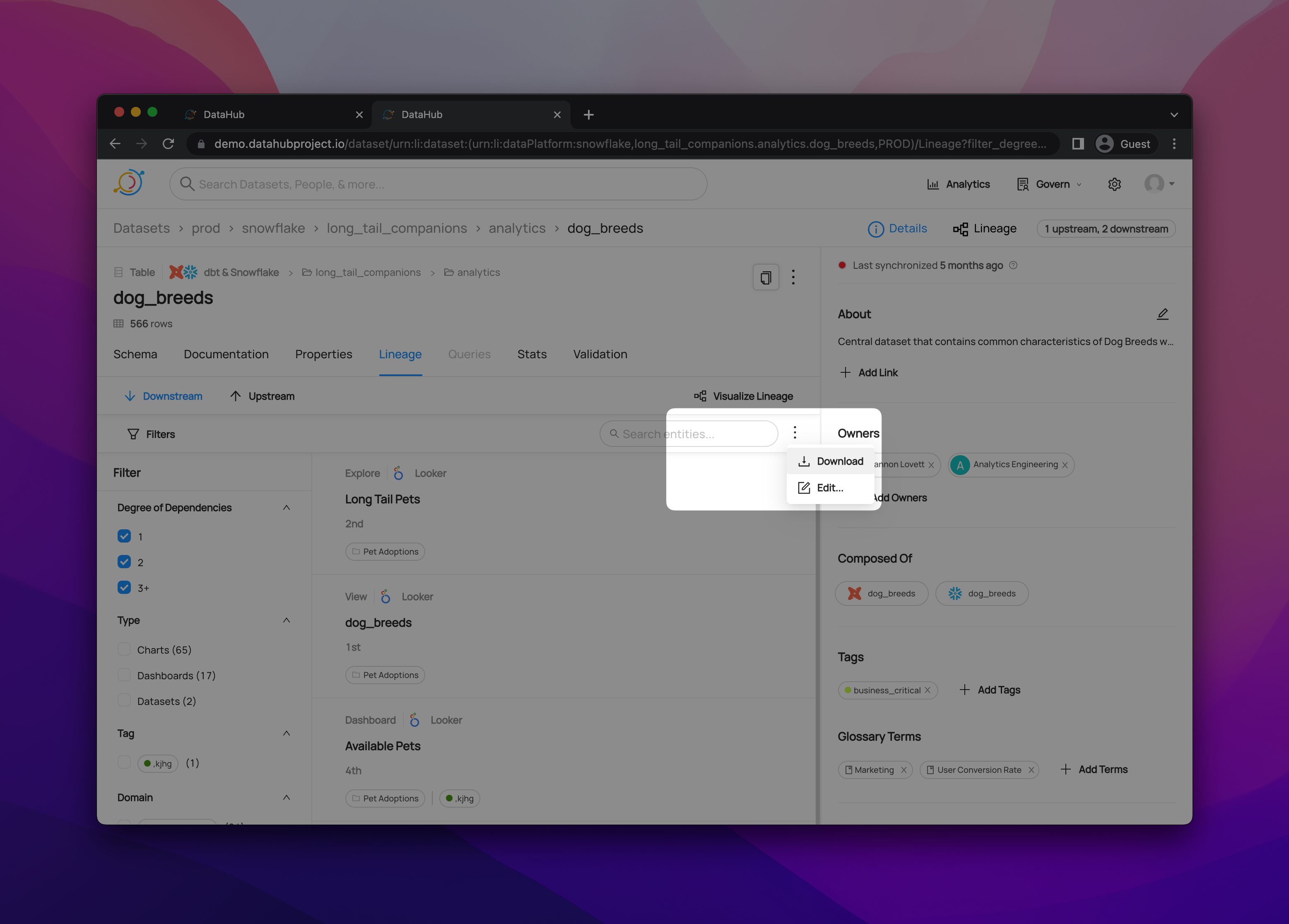The image size is (1289, 924).
Task: Remove the business_critical tag via X
Action: pos(928,690)
